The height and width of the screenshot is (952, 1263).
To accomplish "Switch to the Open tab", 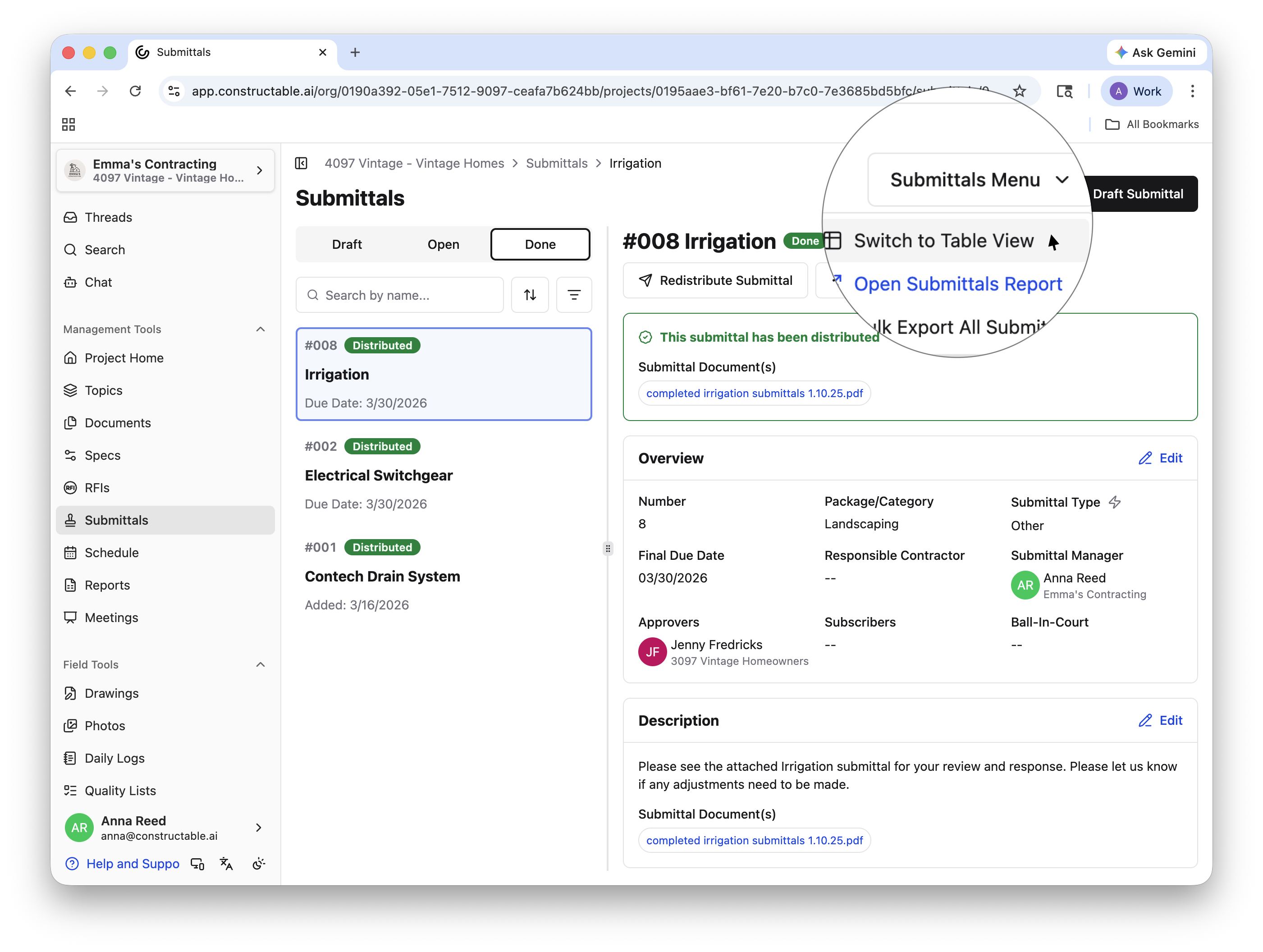I will click(443, 244).
